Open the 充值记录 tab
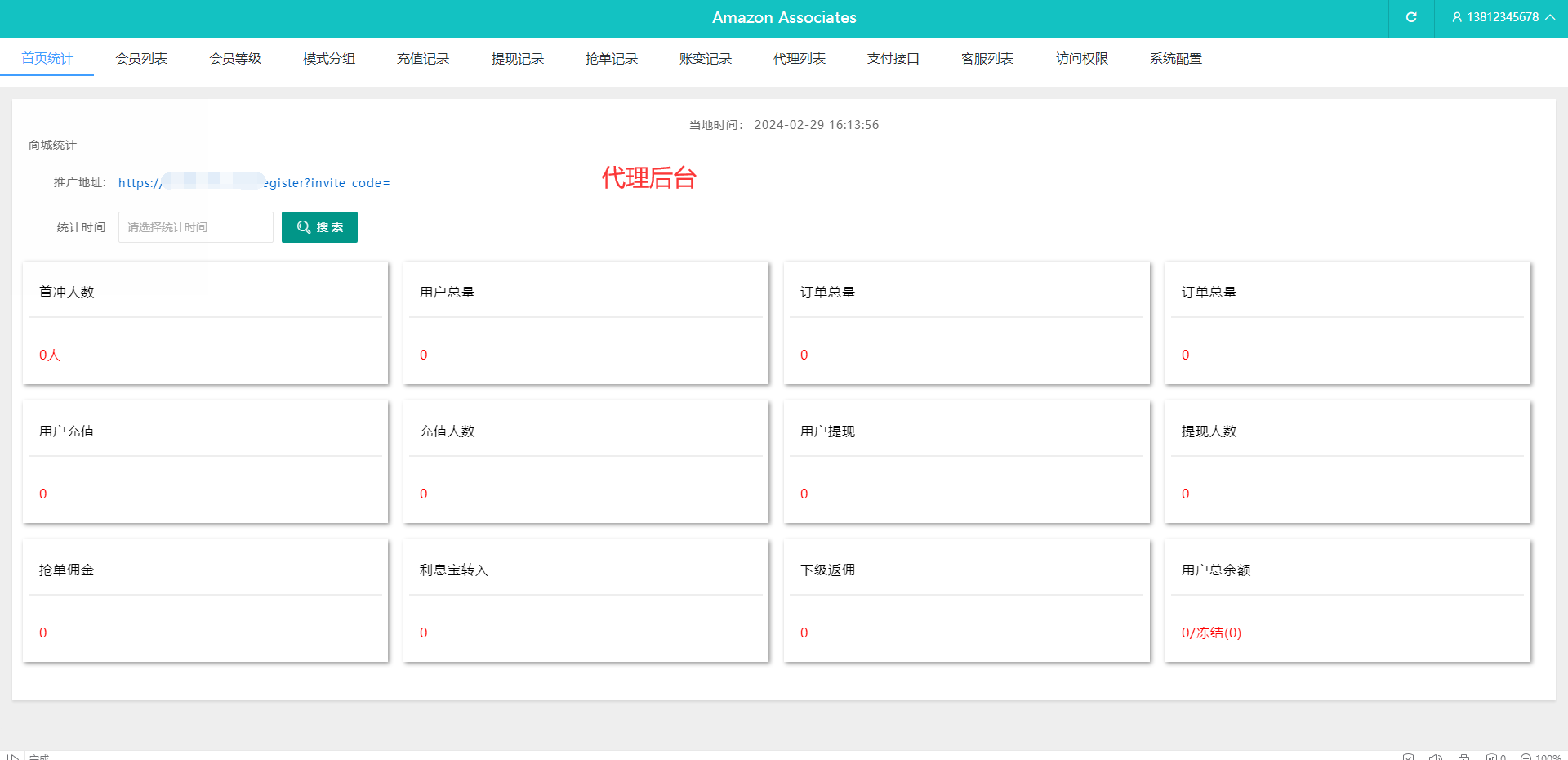This screenshot has height=760, width=1568. [x=423, y=59]
